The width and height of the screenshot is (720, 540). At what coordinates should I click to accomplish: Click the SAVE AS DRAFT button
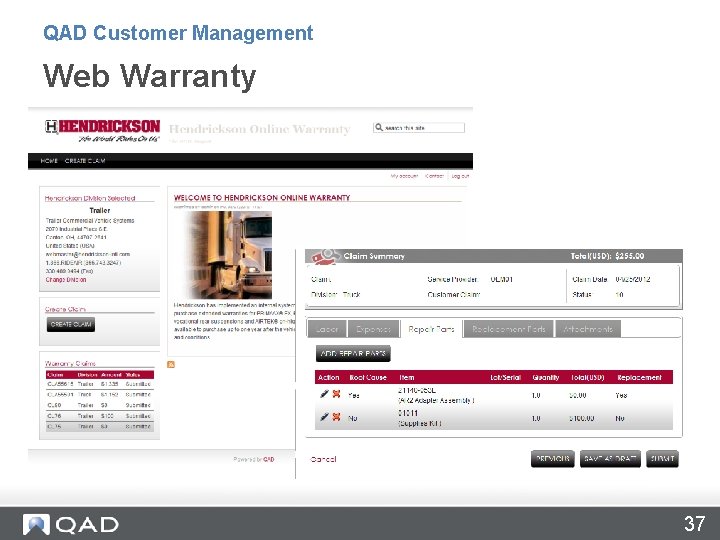(x=610, y=459)
